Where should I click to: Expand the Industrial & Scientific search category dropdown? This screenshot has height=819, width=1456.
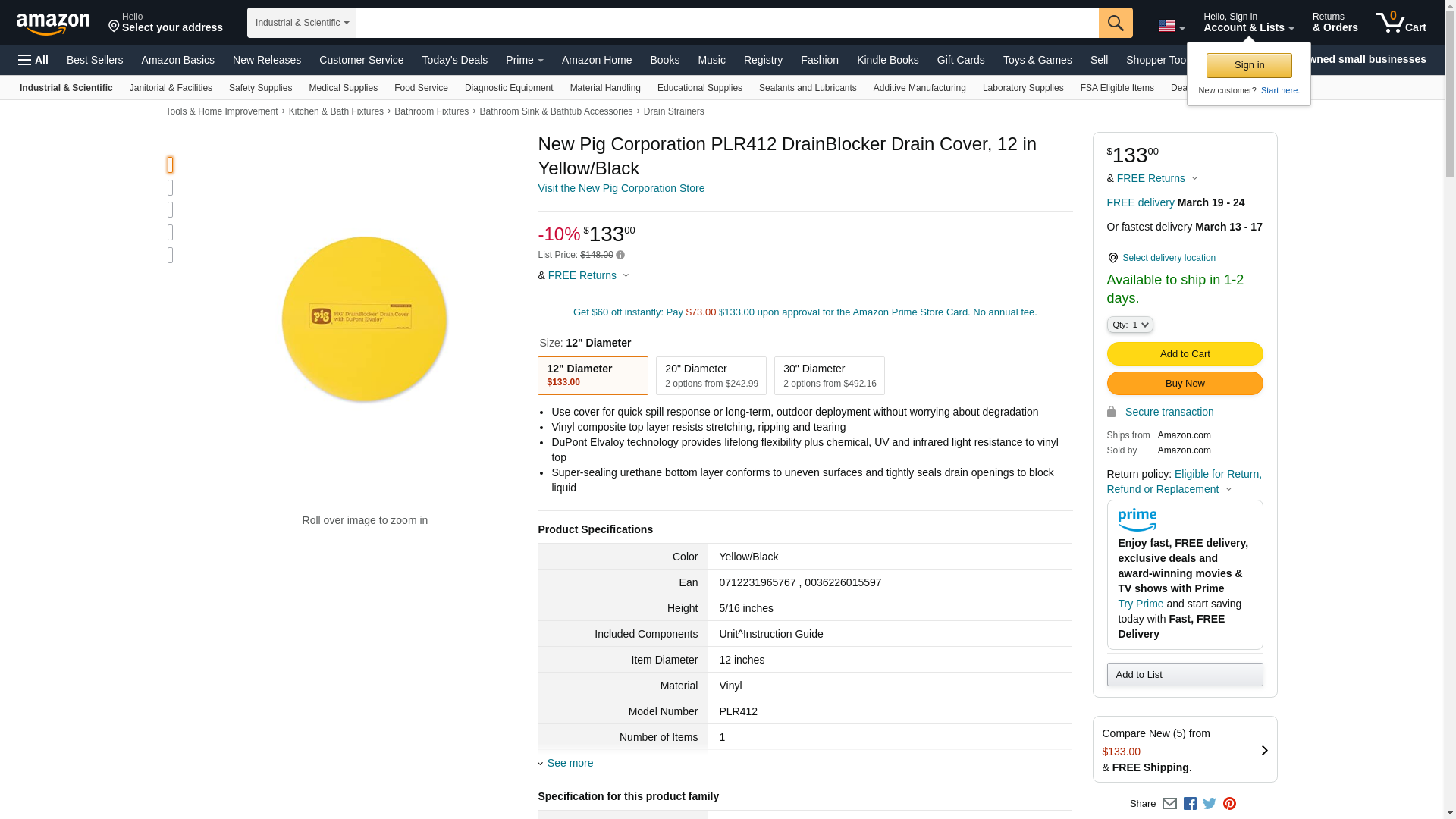(302, 23)
